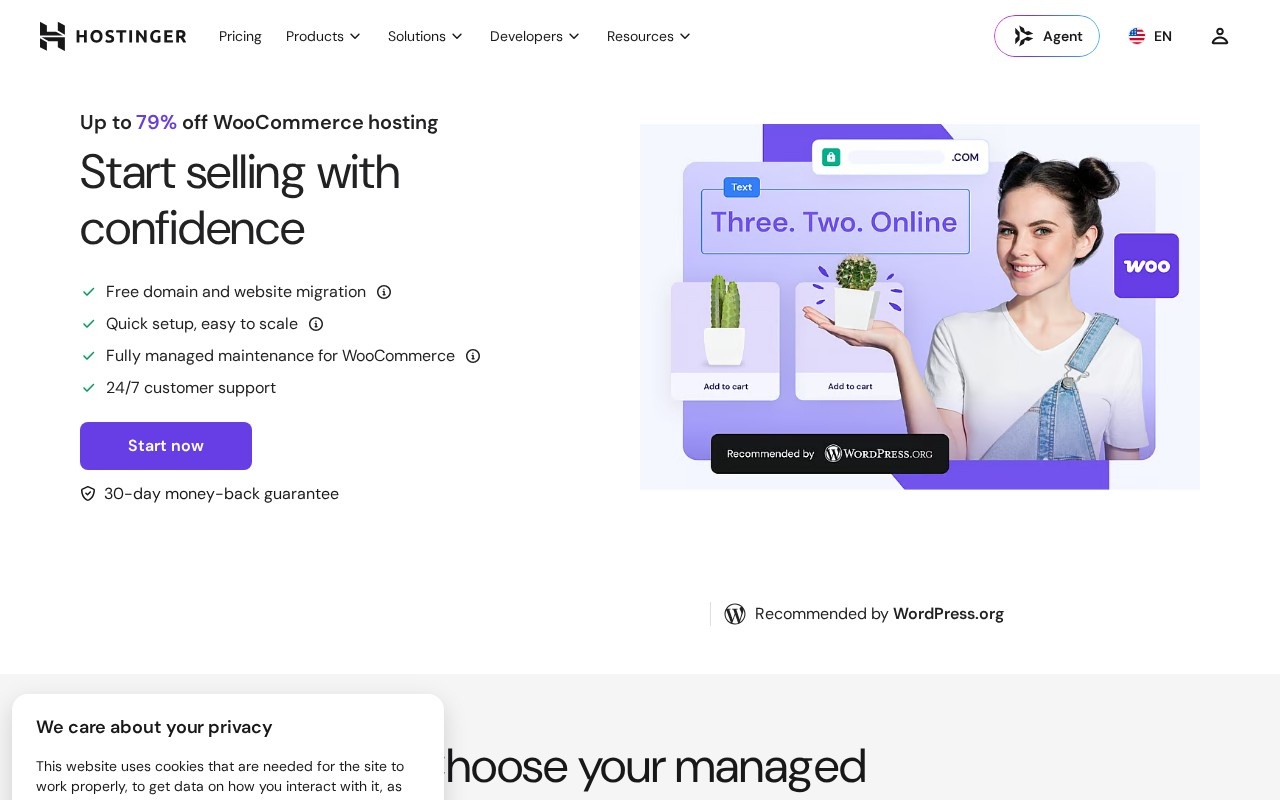
Task: Click the shield icon next to money-back guarantee
Action: (88, 494)
